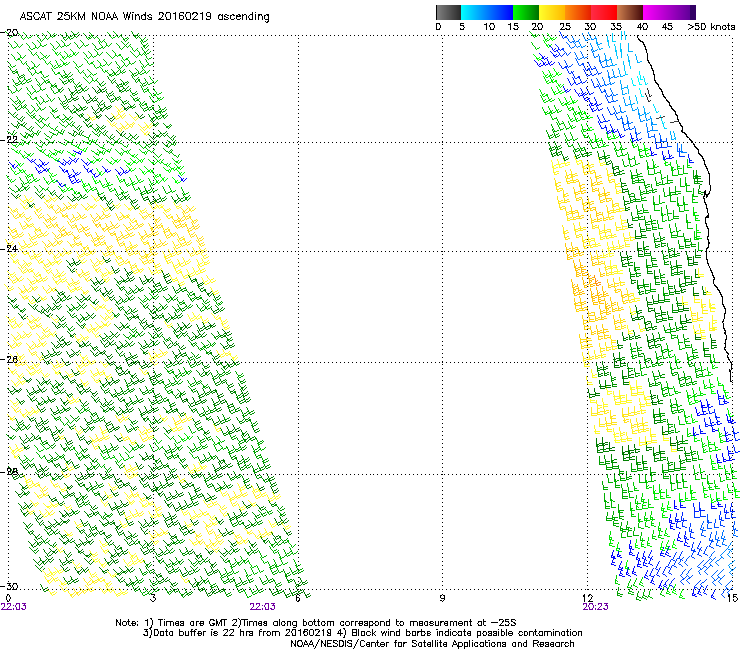Click the green 15-20 knots color segment
Image resolution: width=740 pixels, height=650 pixels.
click(x=526, y=12)
